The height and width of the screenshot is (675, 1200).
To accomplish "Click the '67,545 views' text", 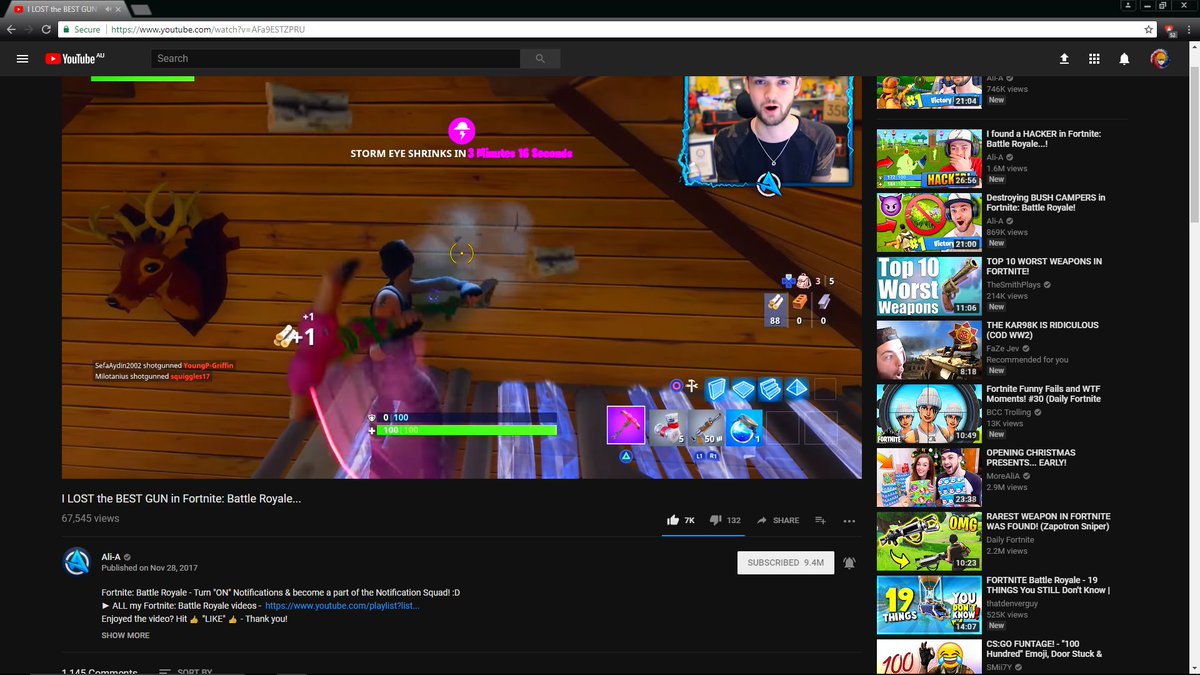I will (x=90, y=519).
